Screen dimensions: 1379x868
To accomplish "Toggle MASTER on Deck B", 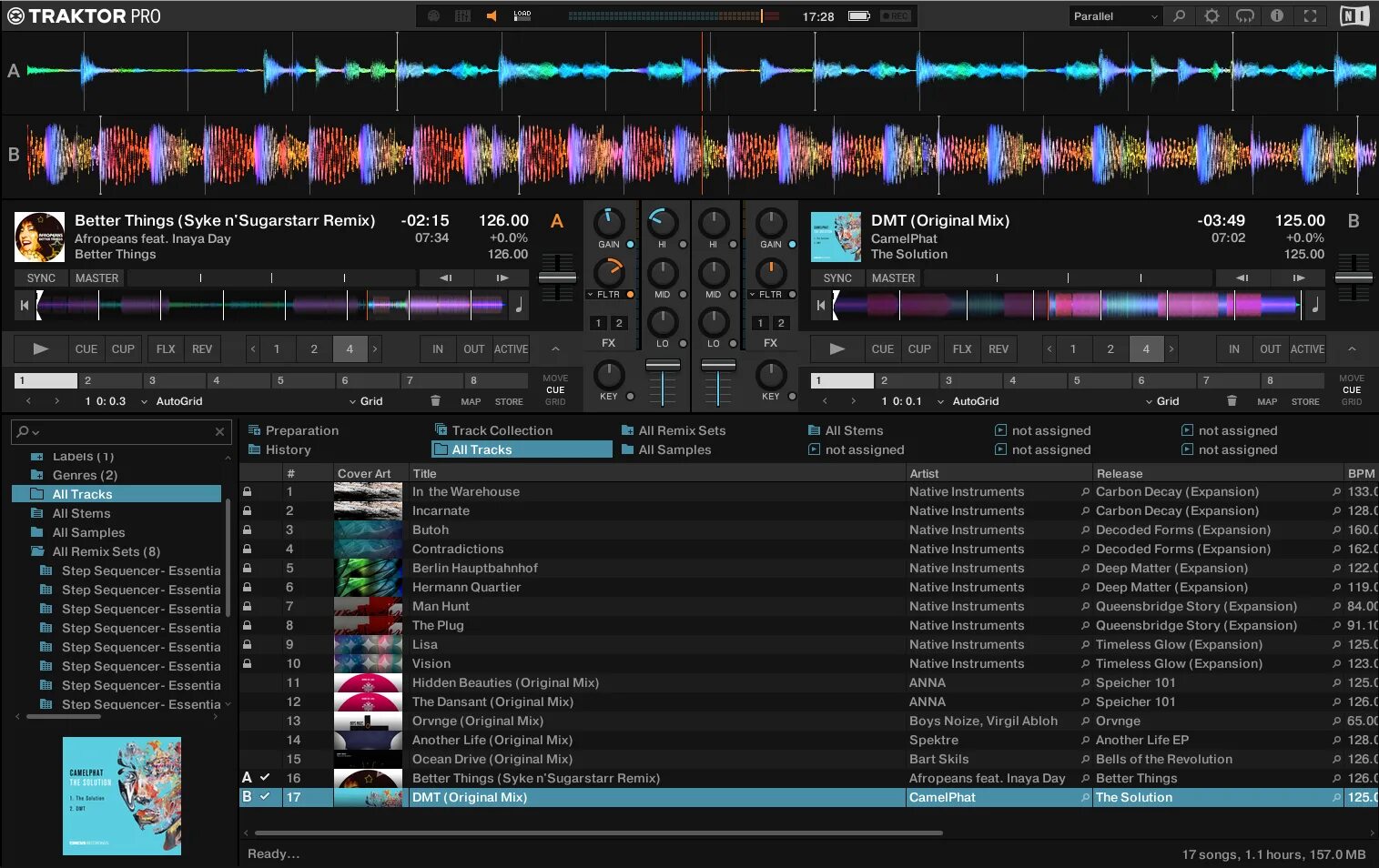I will (893, 278).
